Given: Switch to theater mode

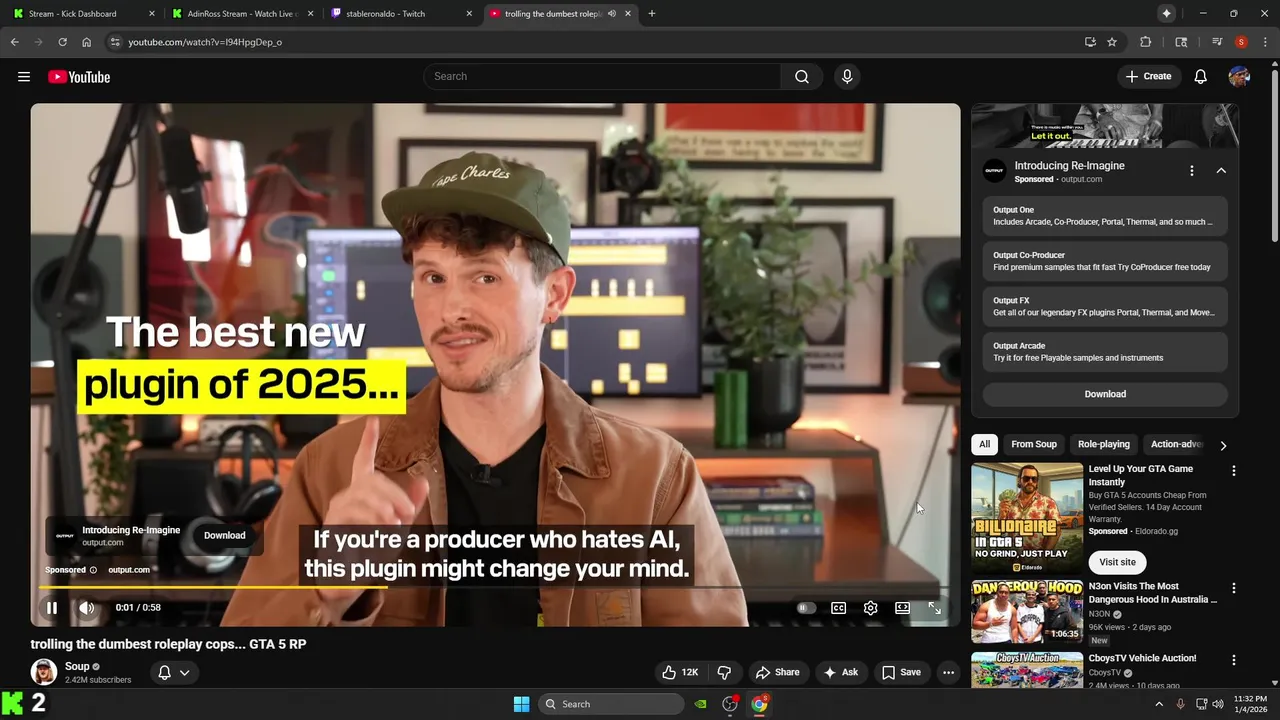Looking at the screenshot, I should [x=902, y=608].
